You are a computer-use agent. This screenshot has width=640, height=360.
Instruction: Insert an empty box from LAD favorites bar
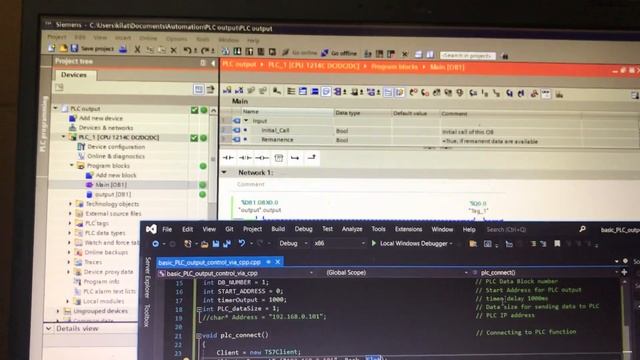click(279, 158)
